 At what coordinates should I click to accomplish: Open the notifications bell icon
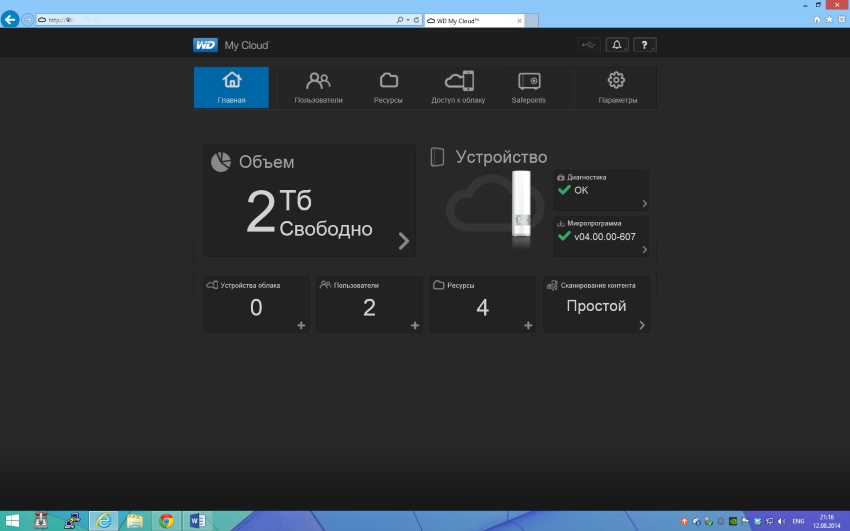tap(617, 45)
